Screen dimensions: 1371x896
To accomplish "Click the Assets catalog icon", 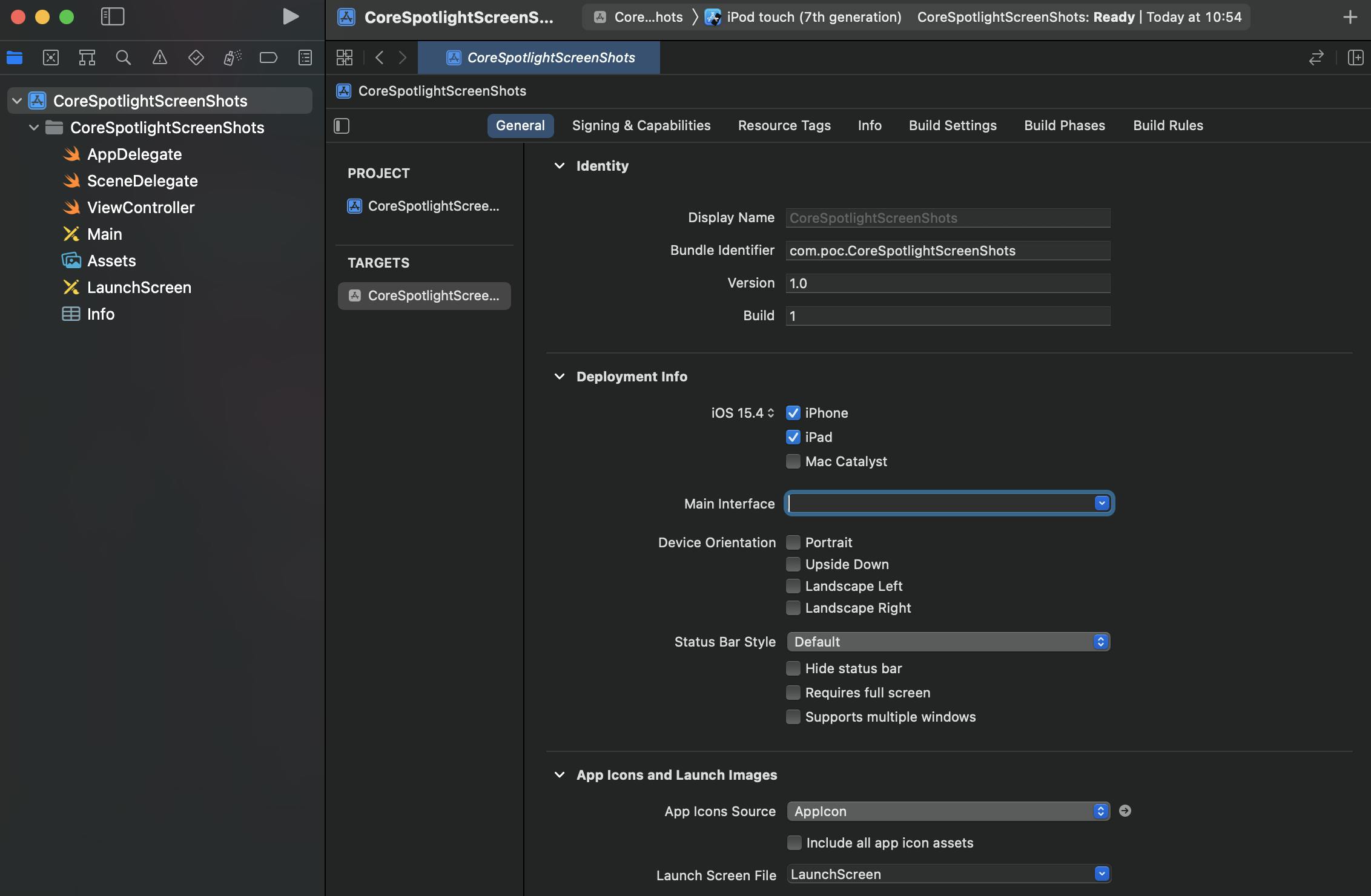I will [x=71, y=260].
